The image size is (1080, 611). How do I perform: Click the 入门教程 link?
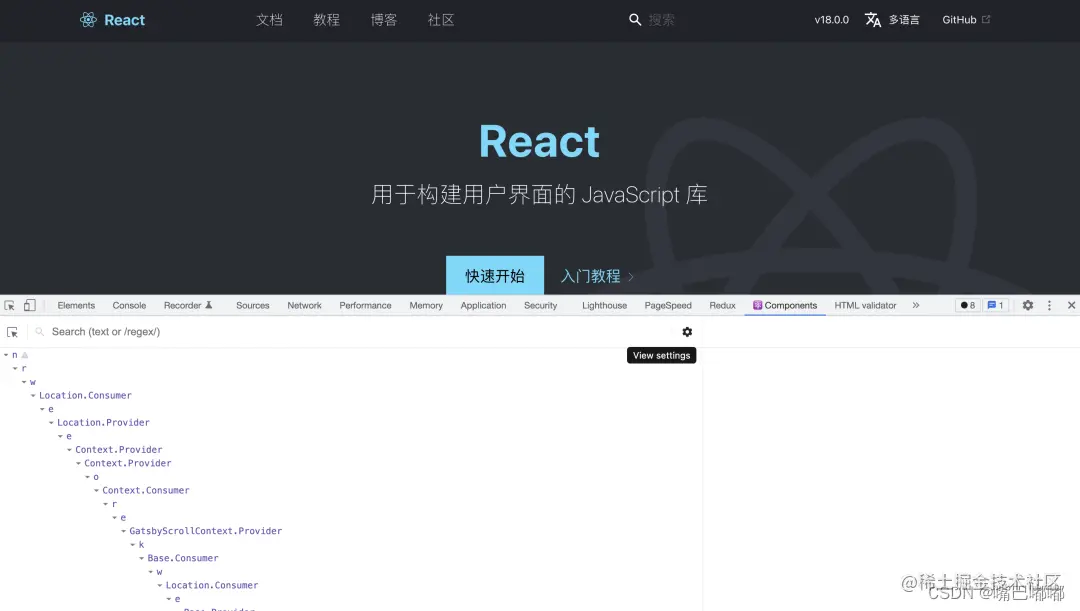pyautogui.click(x=596, y=276)
